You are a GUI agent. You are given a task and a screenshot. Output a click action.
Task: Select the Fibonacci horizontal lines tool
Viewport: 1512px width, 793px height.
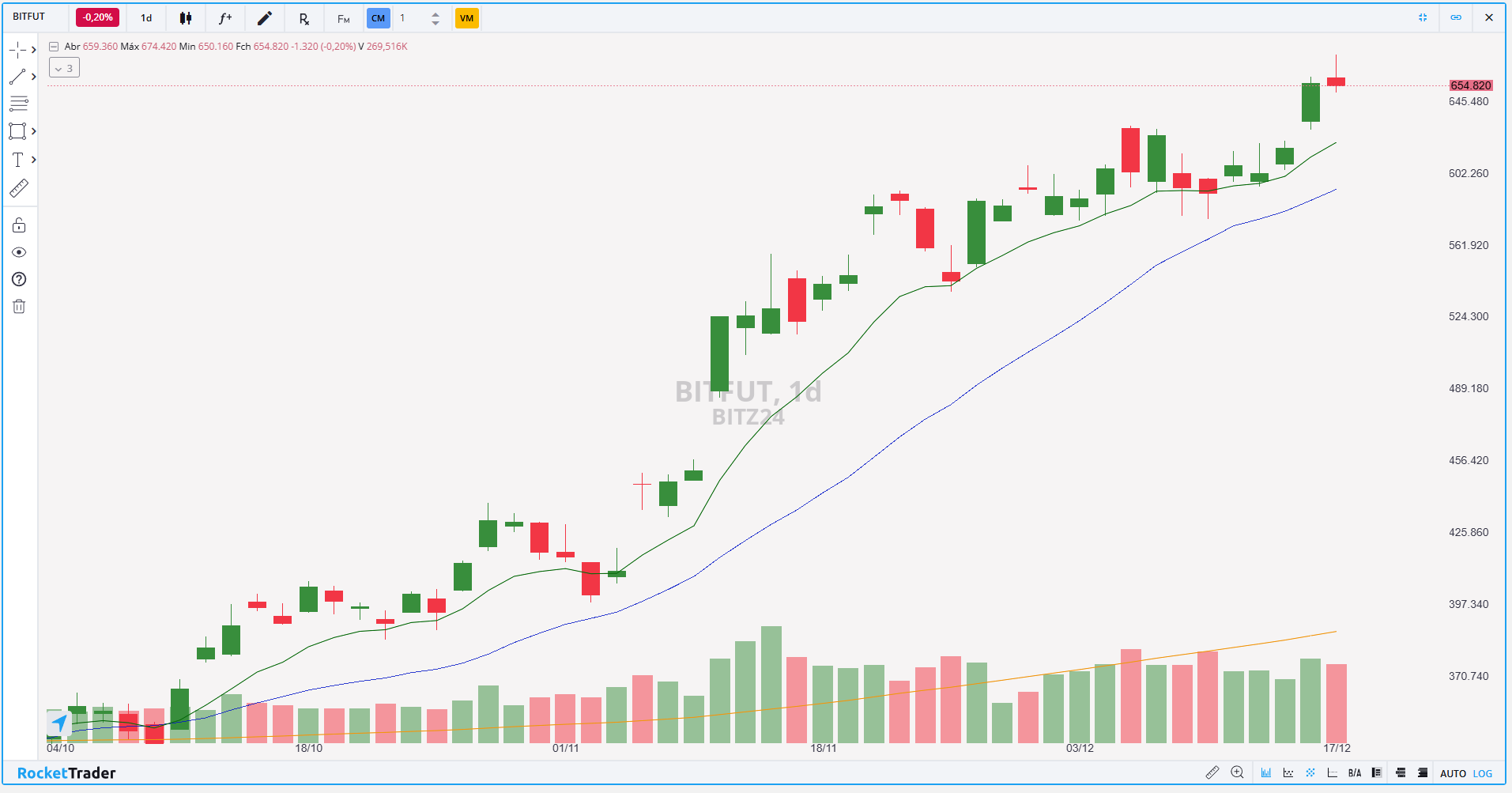point(19,104)
